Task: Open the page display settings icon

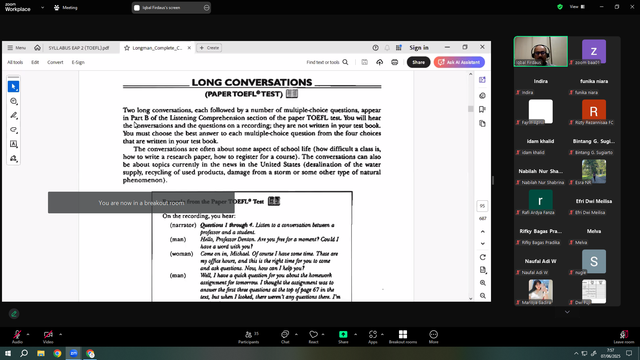Action: click(482, 270)
